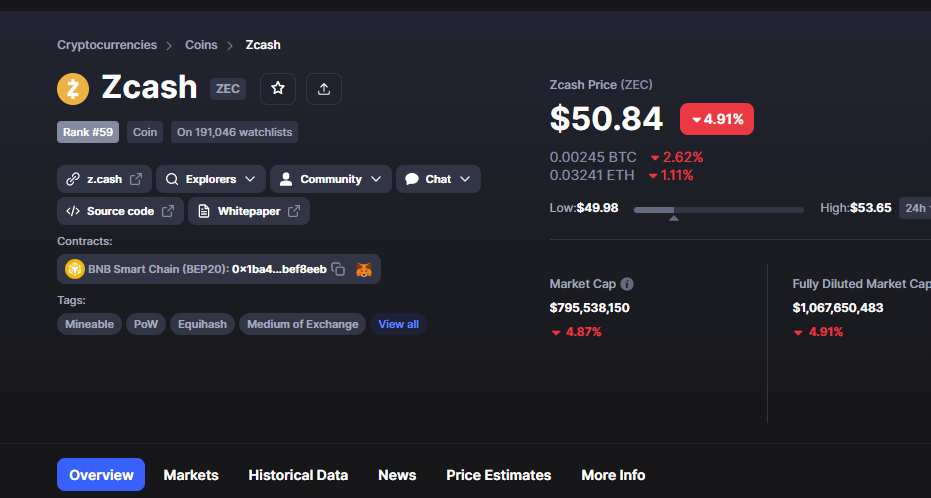Click the On 191,046 watchlists badge
The width and height of the screenshot is (931, 498).
point(235,132)
